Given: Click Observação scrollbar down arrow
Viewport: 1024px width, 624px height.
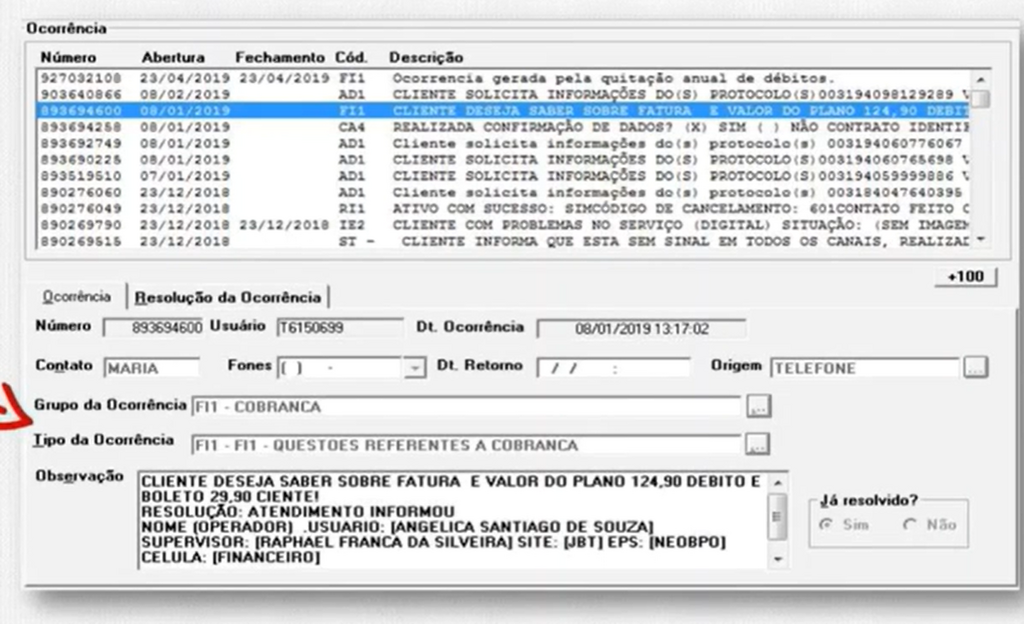Looking at the screenshot, I should (x=777, y=559).
